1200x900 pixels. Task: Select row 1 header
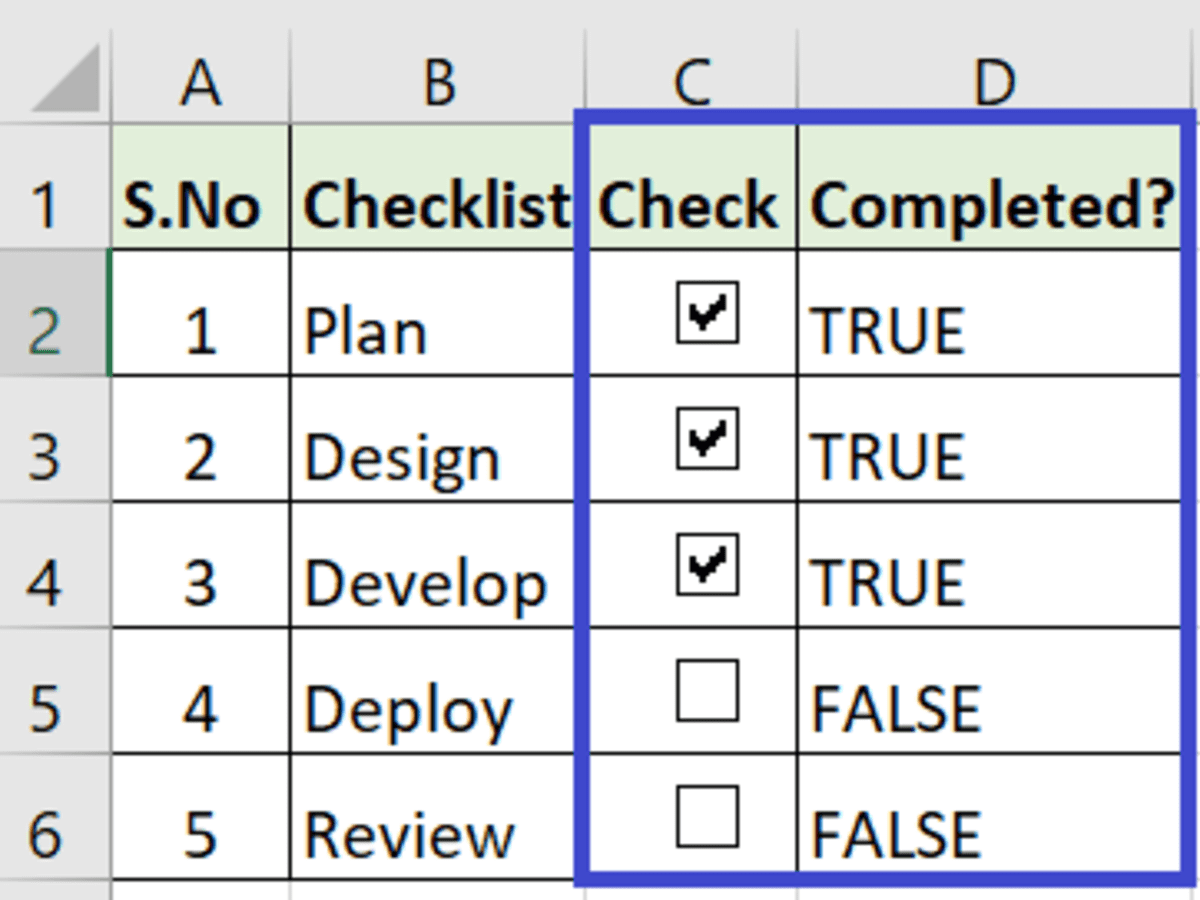pos(45,205)
